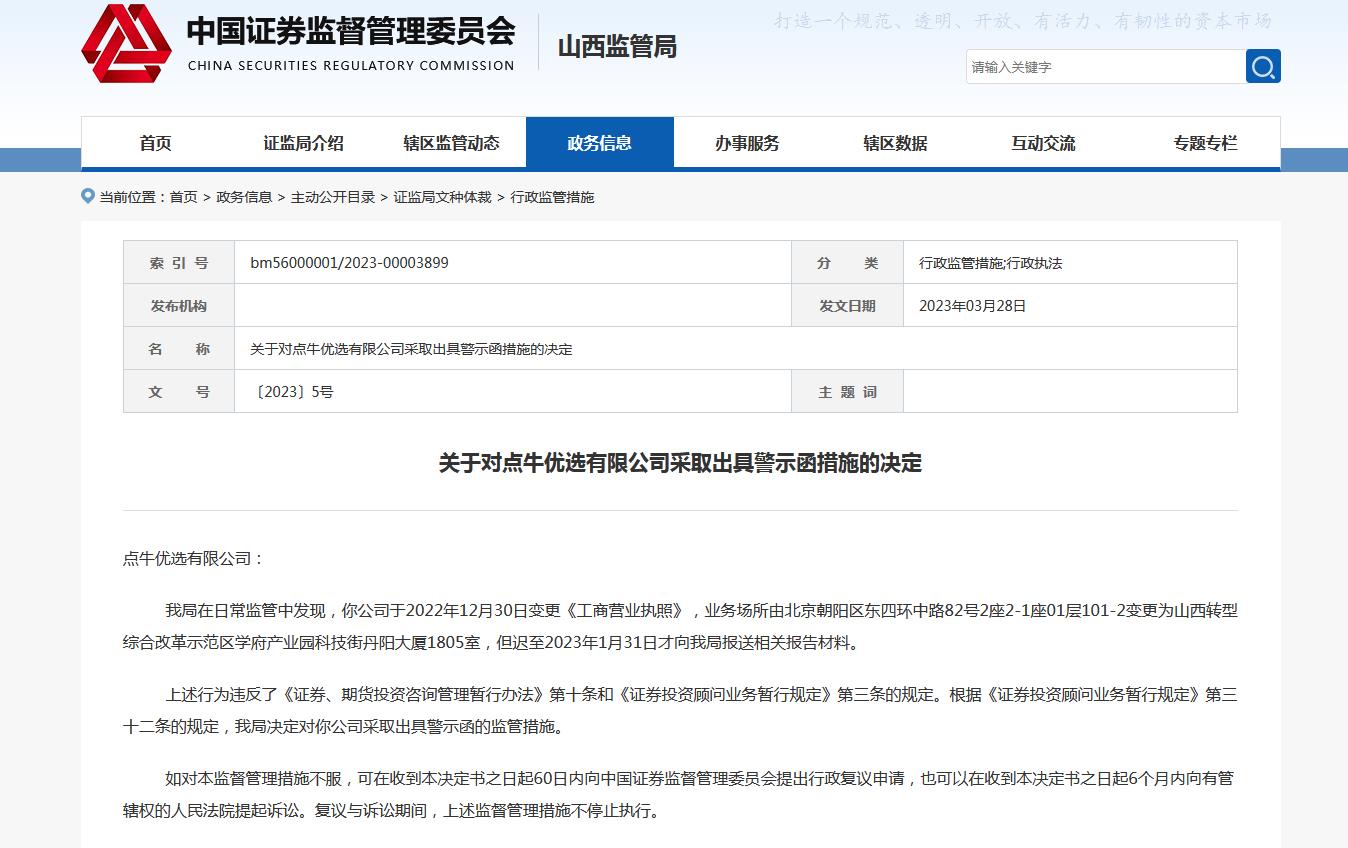Screen dimensions: 1348x848
Task: Click the document number 〔2023〕5号
Action: [x=292, y=392]
